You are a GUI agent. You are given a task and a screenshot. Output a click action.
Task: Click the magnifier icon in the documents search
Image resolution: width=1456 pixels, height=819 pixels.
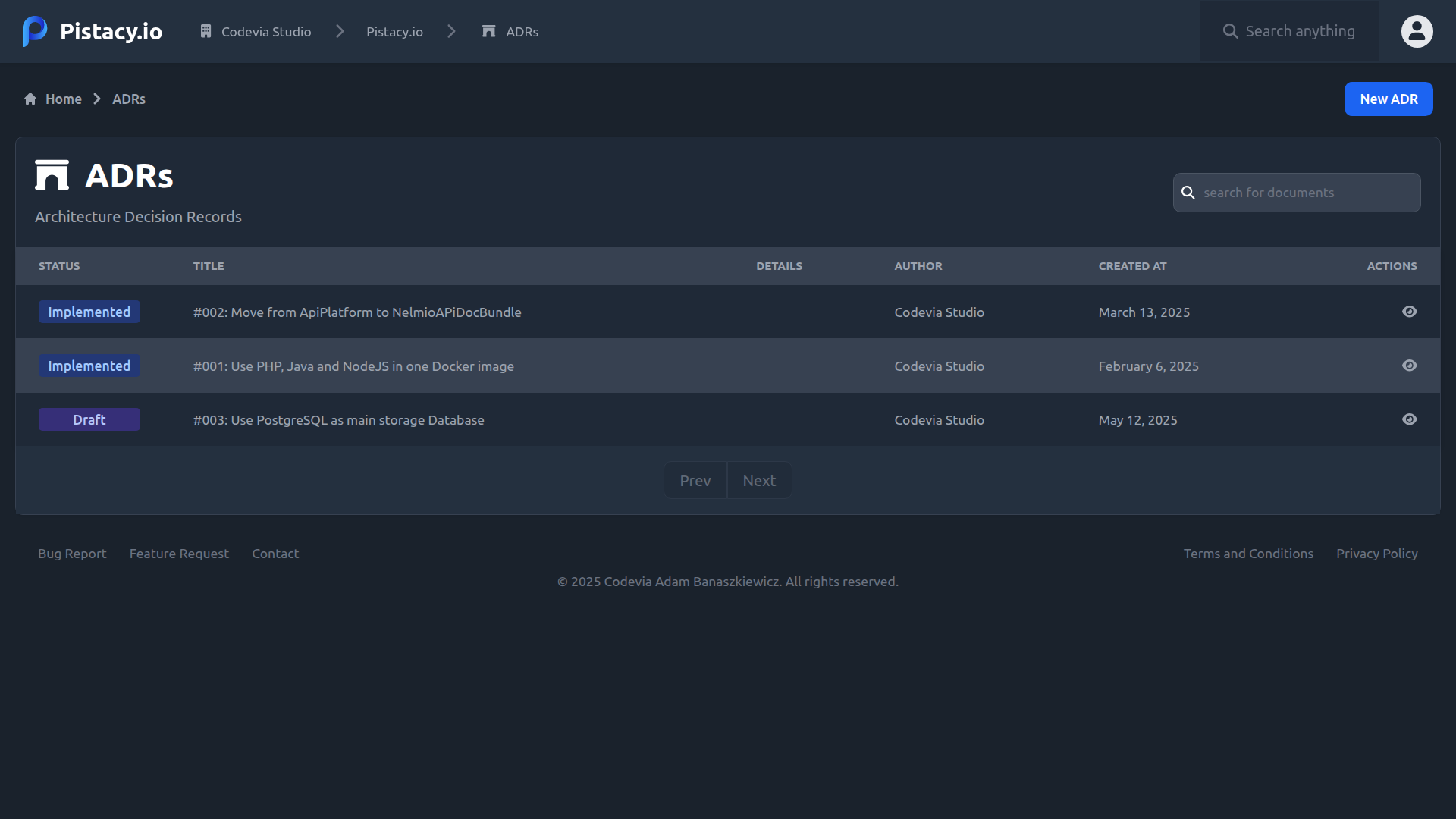pyautogui.click(x=1188, y=193)
